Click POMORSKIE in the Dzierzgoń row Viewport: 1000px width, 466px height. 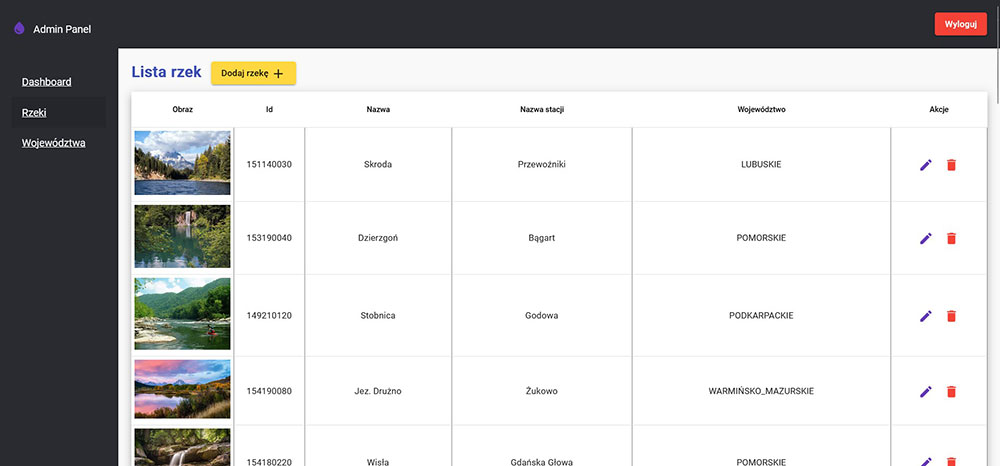coord(761,238)
